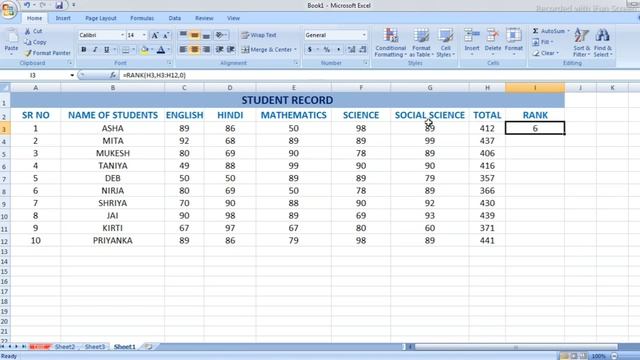The width and height of the screenshot is (640, 360).
Task: Click Merge & Center button
Action: 267,50
